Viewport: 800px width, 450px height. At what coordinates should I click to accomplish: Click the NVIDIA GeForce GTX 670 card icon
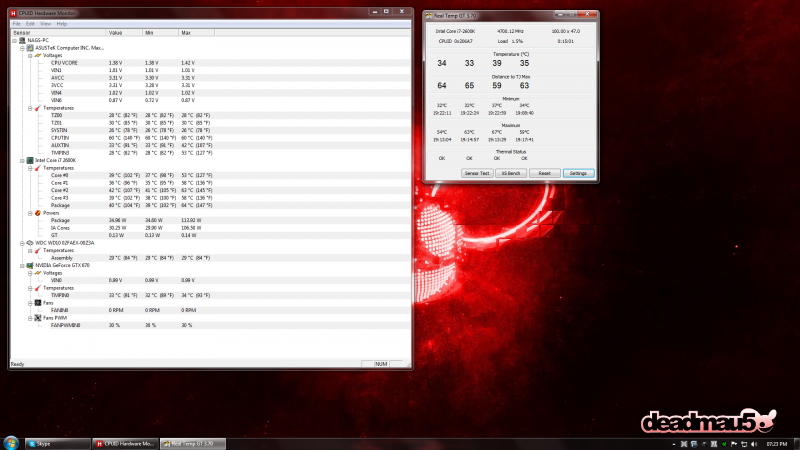[x=30, y=265]
